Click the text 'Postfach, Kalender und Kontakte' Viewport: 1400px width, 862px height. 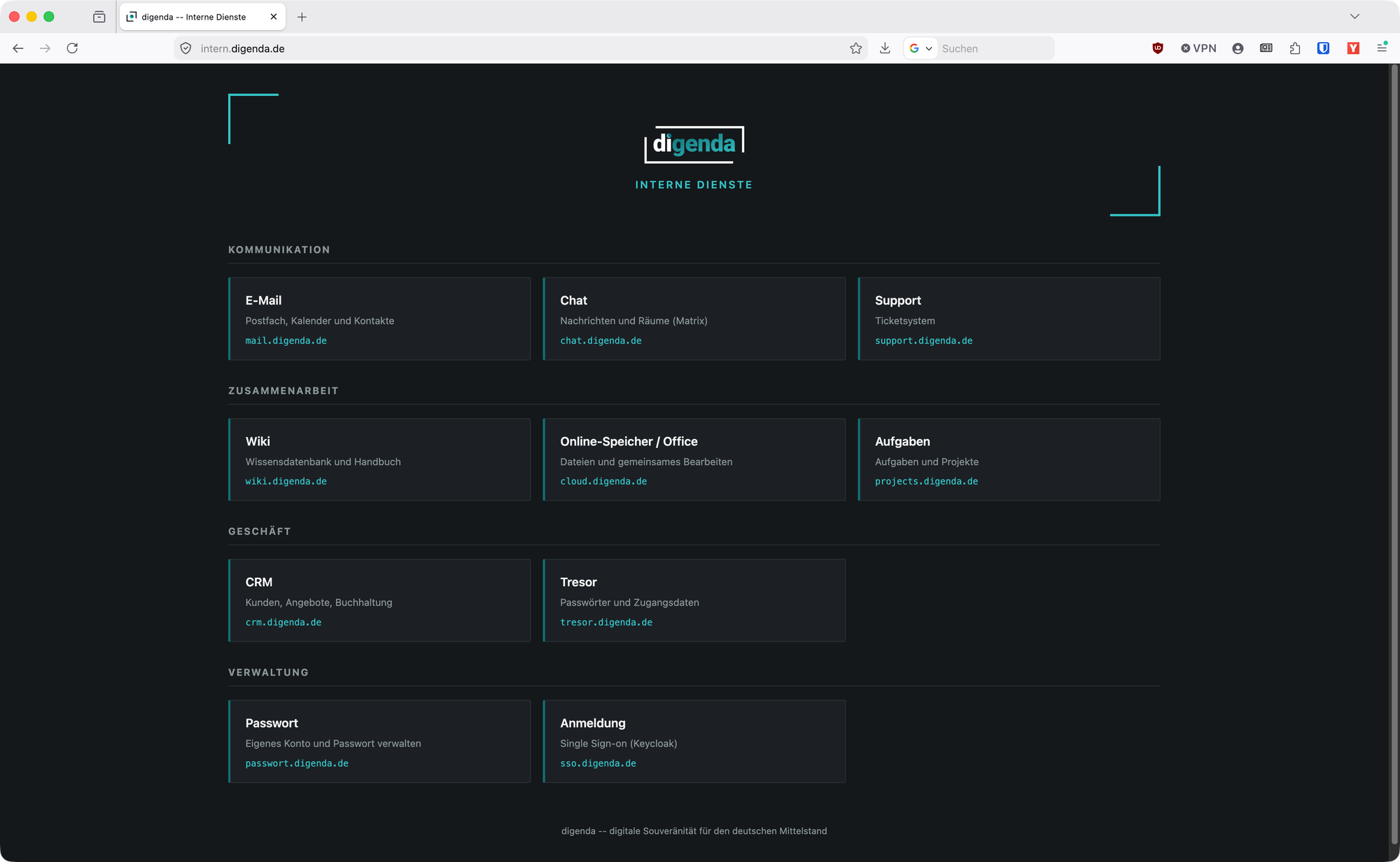320,321
